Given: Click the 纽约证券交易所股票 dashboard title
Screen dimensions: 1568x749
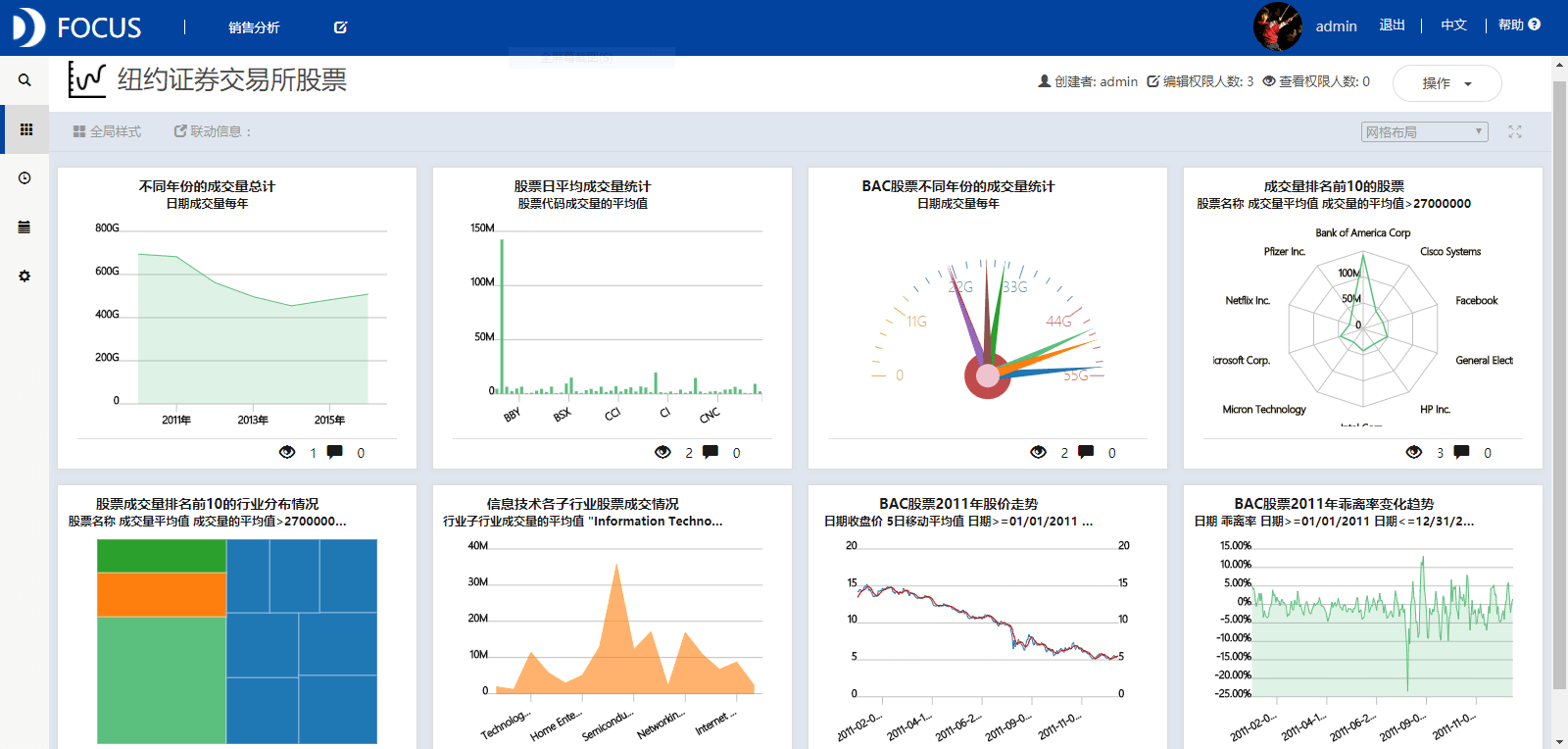Looking at the screenshot, I should 232,79.
